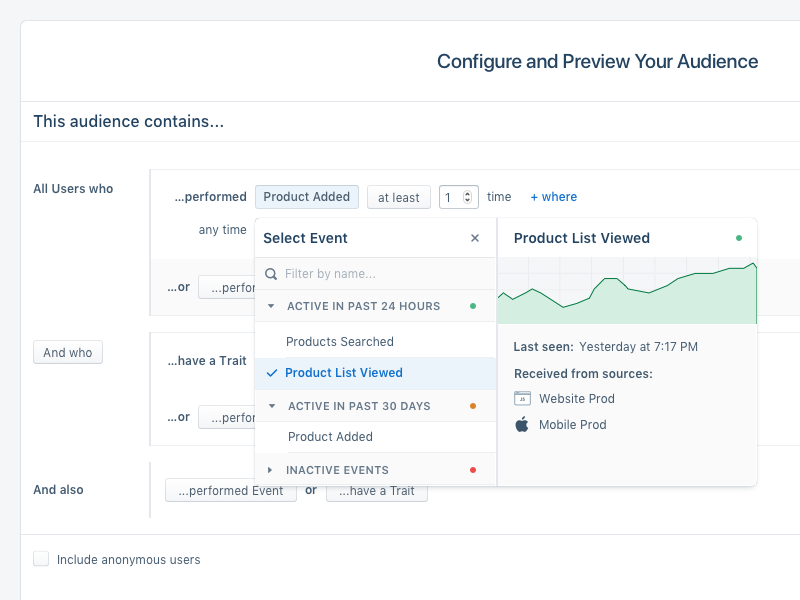The image size is (800, 600).
Task: Enable Include anonymous users checkbox
Action: coord(41,559)
